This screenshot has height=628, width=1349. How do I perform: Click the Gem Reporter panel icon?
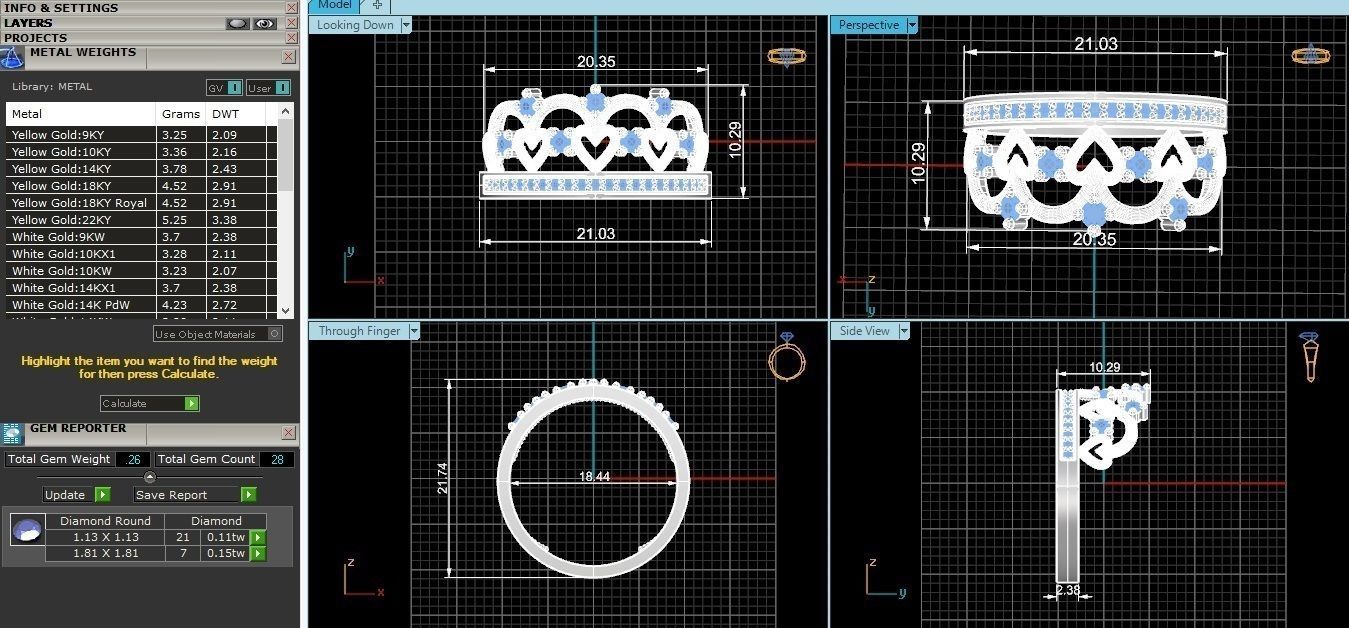point(12,433)
